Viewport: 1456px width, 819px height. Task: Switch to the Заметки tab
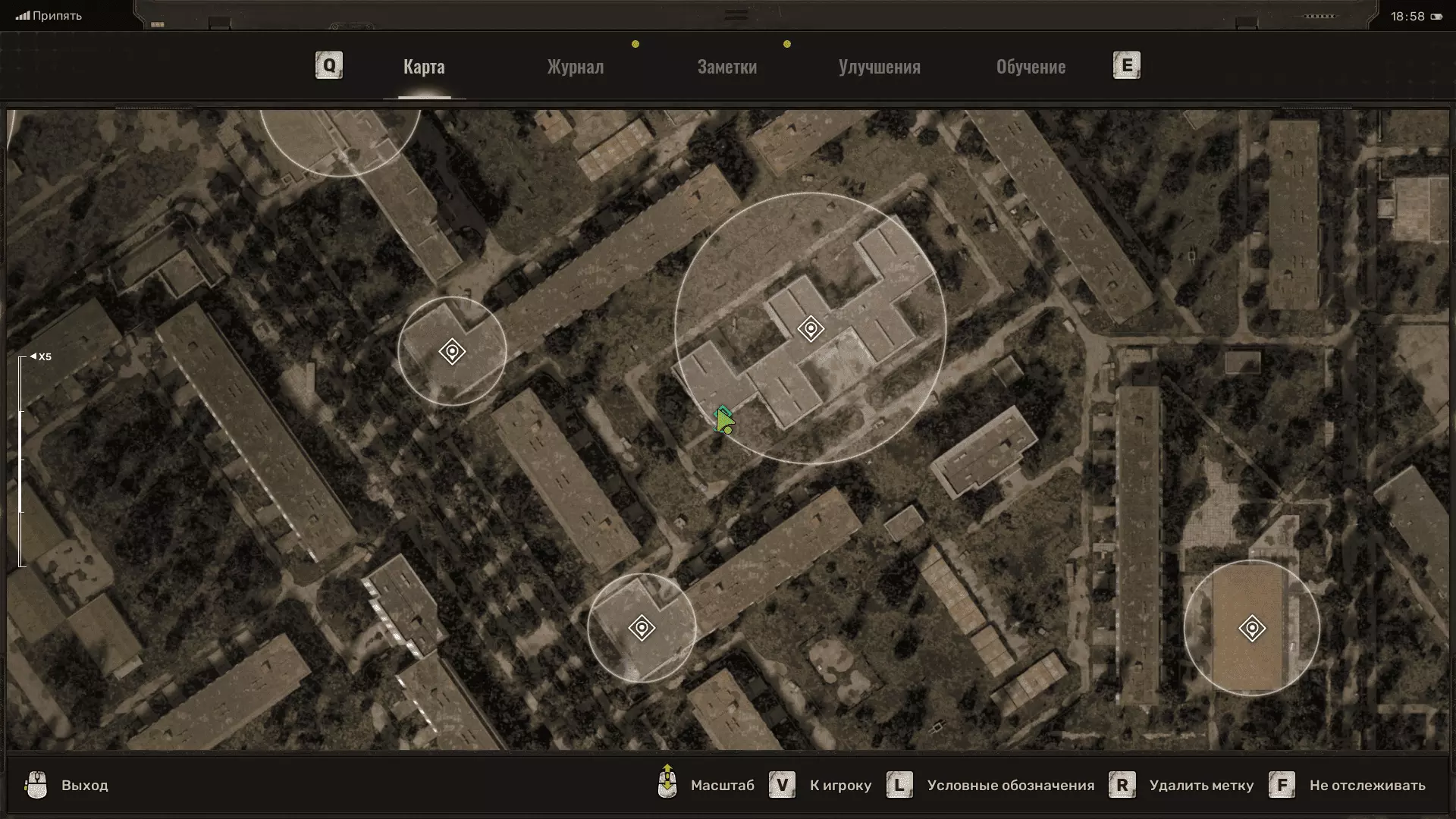click(726, 67)
